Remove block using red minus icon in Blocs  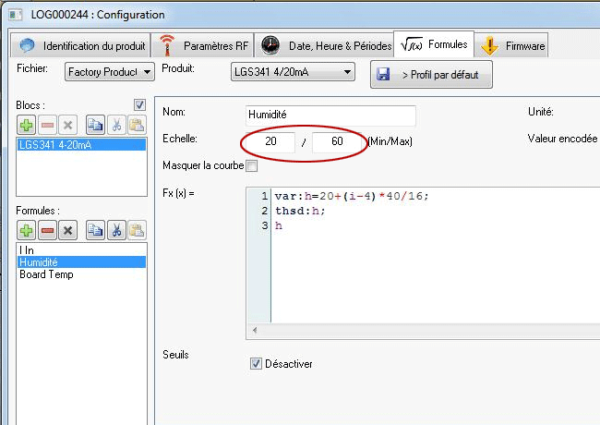coord(47,125)
